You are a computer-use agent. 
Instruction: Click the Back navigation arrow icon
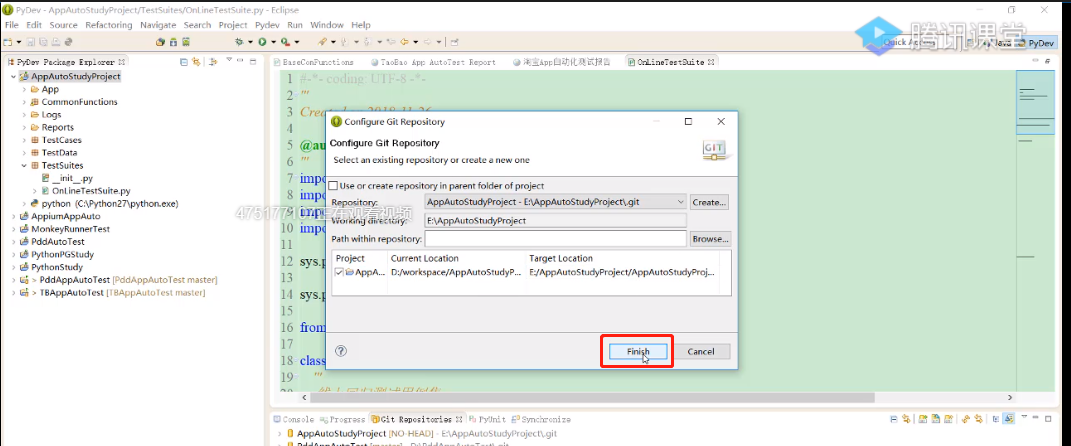(404, 42)
